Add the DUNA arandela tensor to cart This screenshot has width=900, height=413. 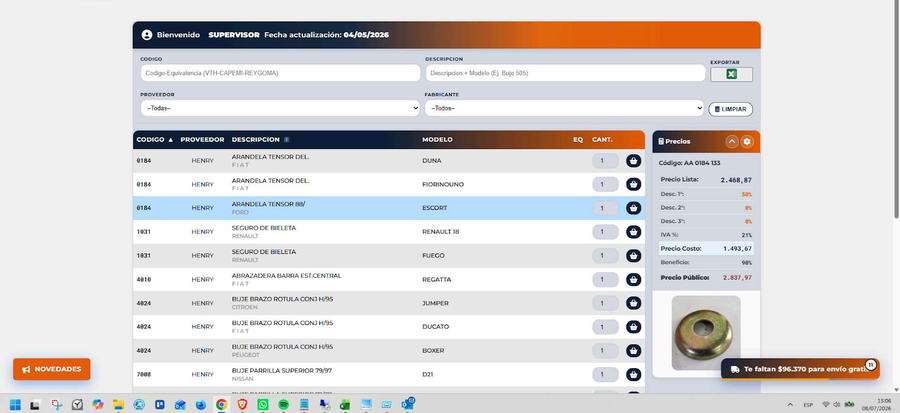coord(633,161)
